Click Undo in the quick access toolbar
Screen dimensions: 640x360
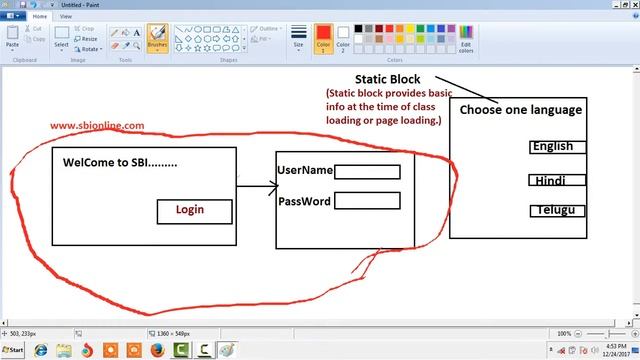[x=33, y=4]
